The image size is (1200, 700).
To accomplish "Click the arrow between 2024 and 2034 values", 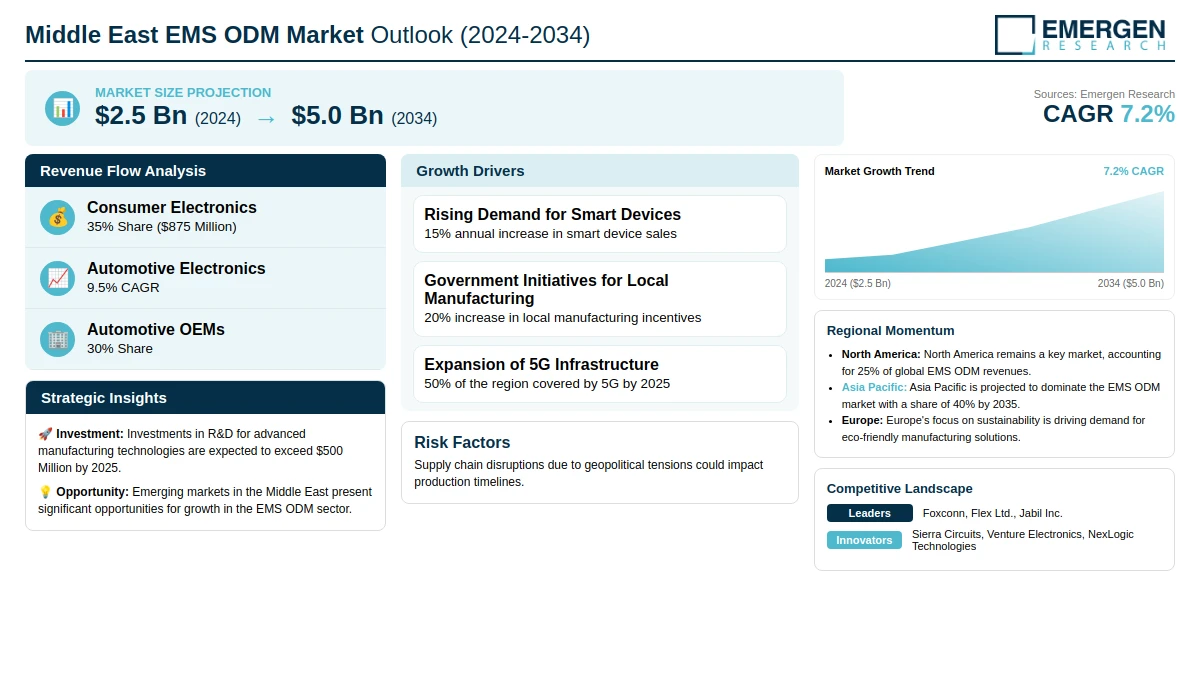I will tap(266, 118).
